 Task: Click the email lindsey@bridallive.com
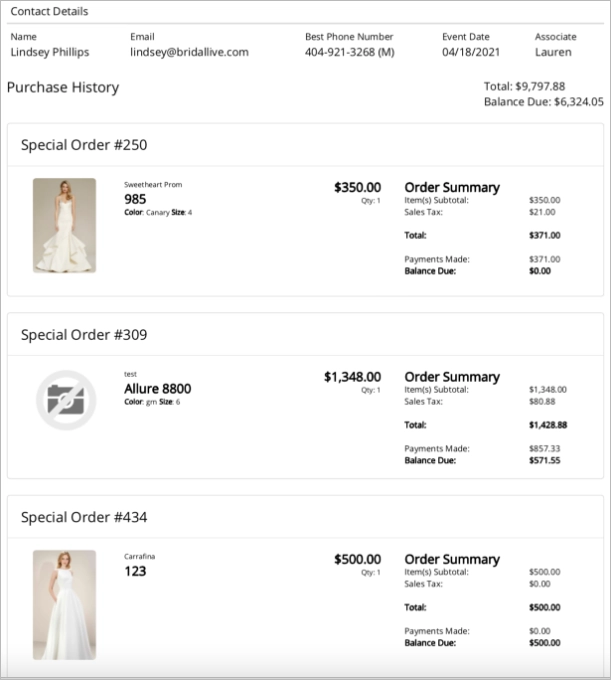click(x=189, y=52)
